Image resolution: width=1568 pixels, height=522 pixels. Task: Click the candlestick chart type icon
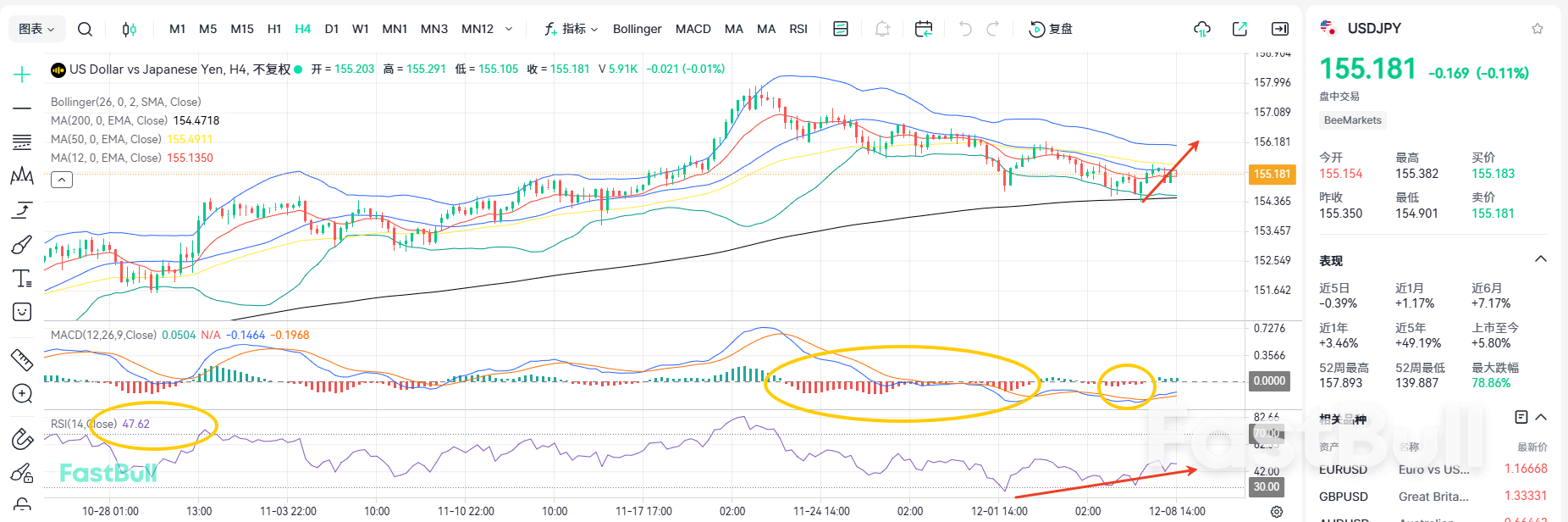[x=129, y=30]
